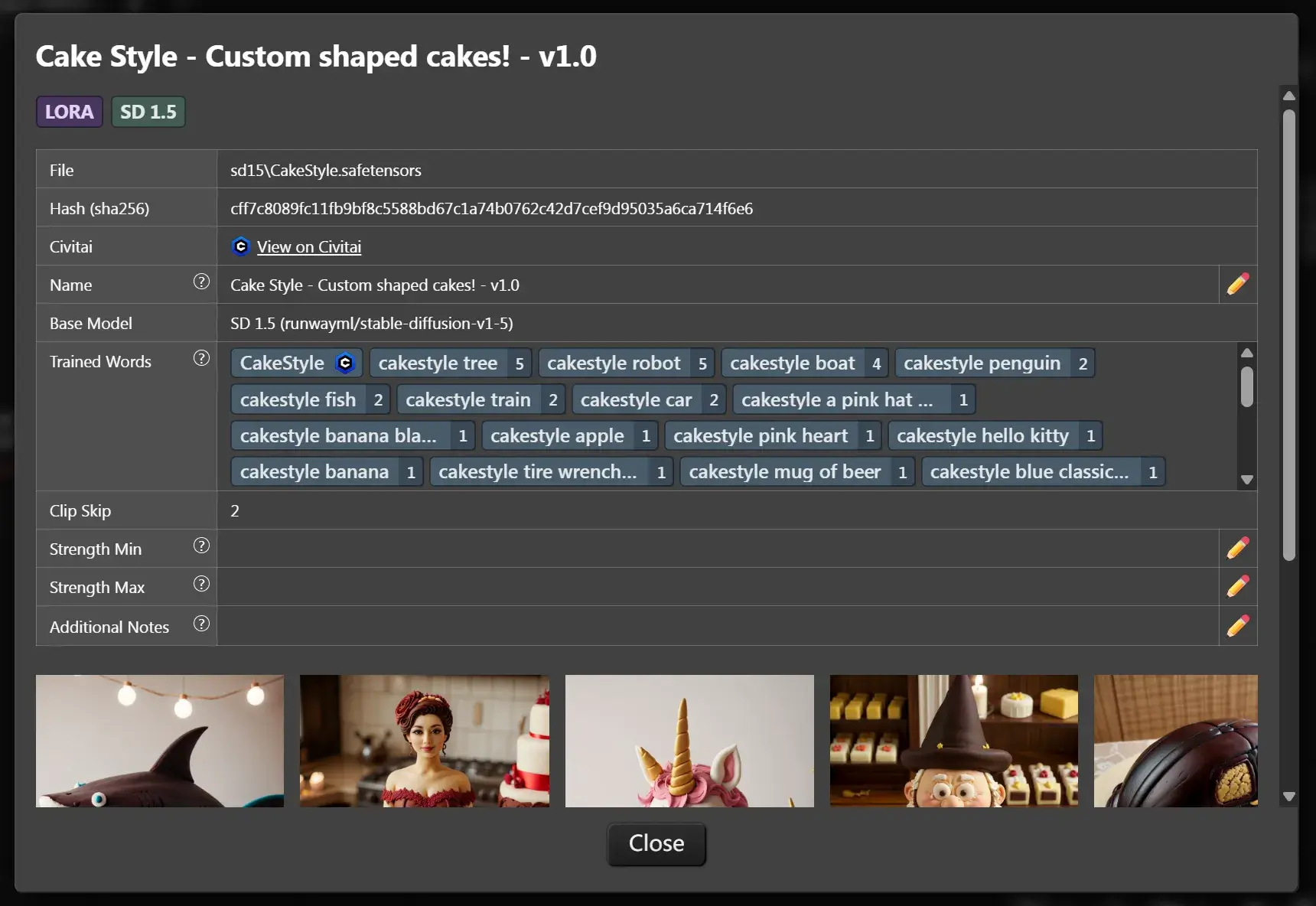Select the cakestyle car trained word
1316x906 pixels.
tap(649, 399)
